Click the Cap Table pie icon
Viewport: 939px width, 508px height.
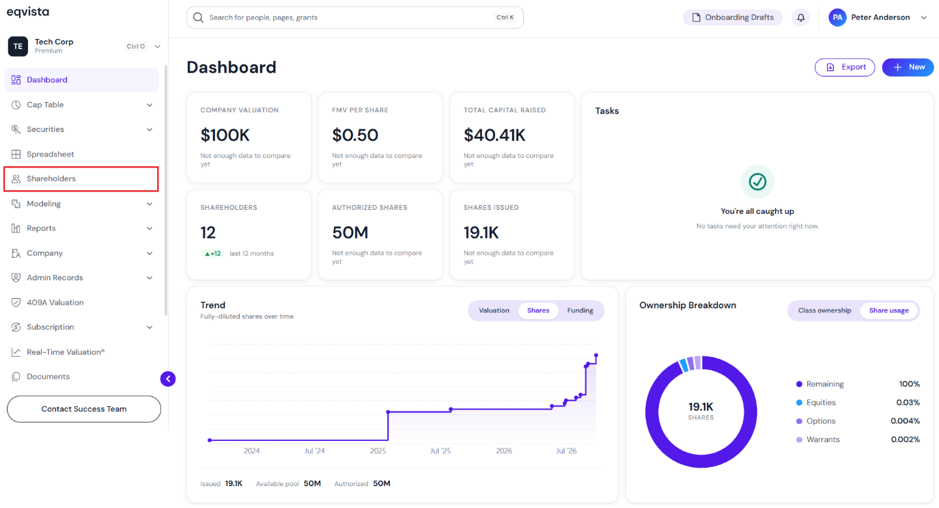click(16, 105)
